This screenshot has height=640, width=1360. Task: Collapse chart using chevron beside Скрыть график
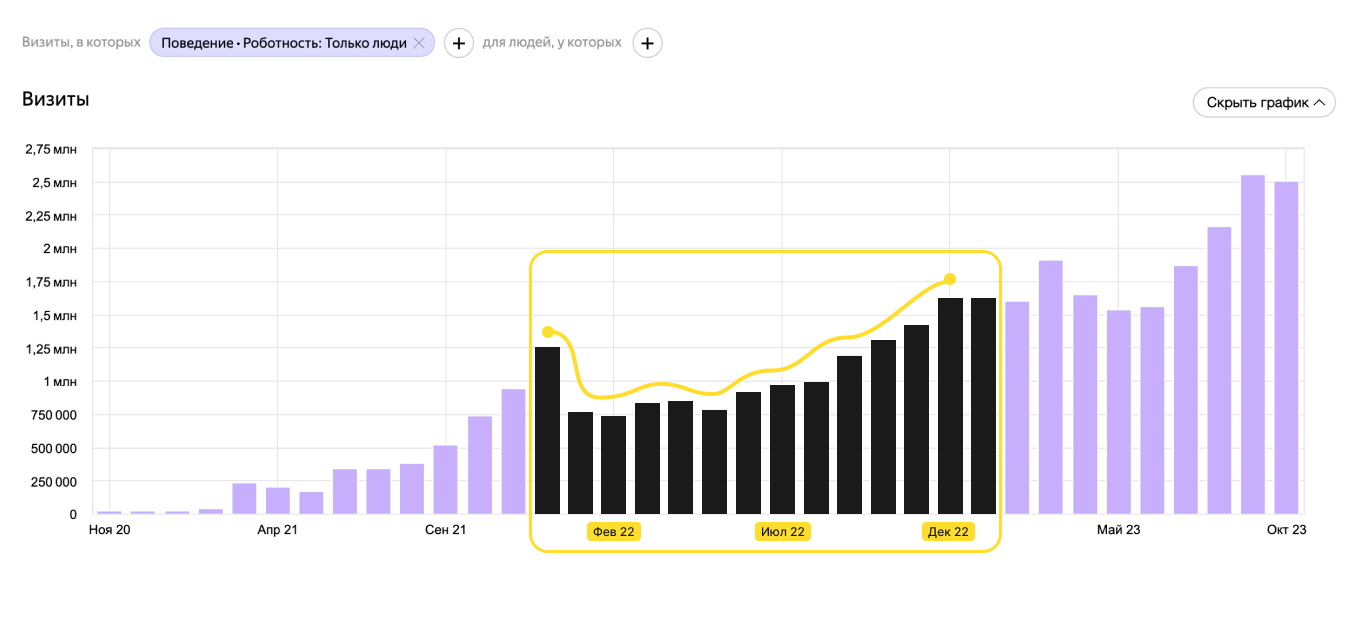pos(1320,102)
